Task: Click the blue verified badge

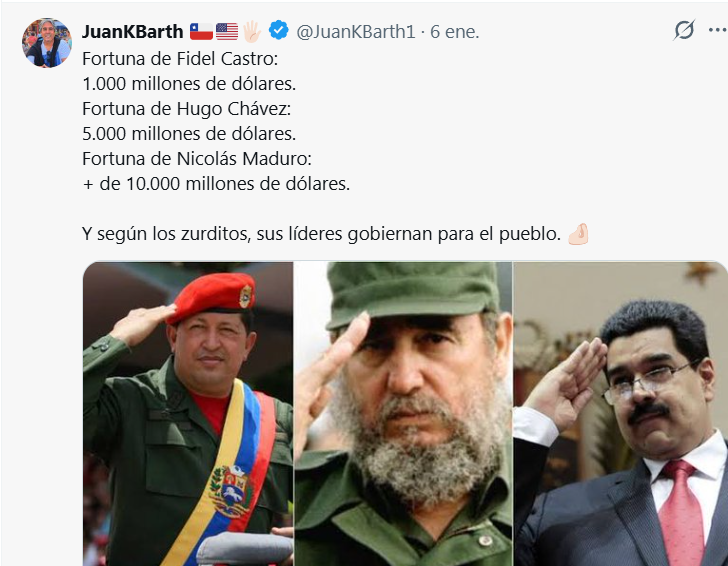Action: [279, 31]
